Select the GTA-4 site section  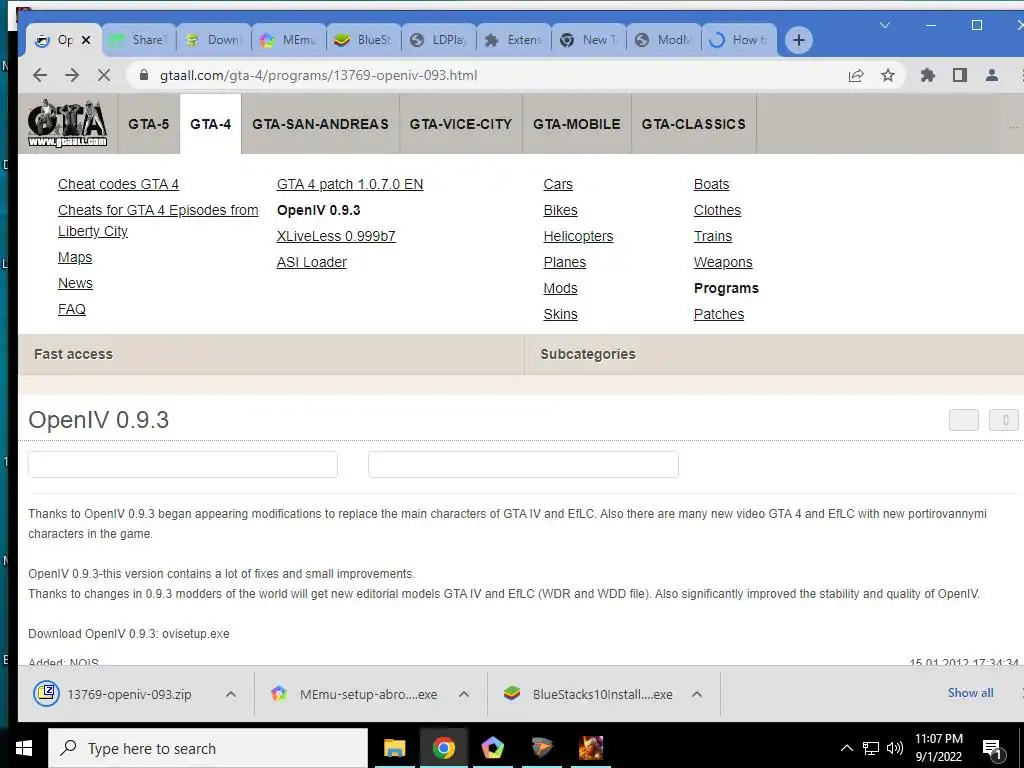210,124
